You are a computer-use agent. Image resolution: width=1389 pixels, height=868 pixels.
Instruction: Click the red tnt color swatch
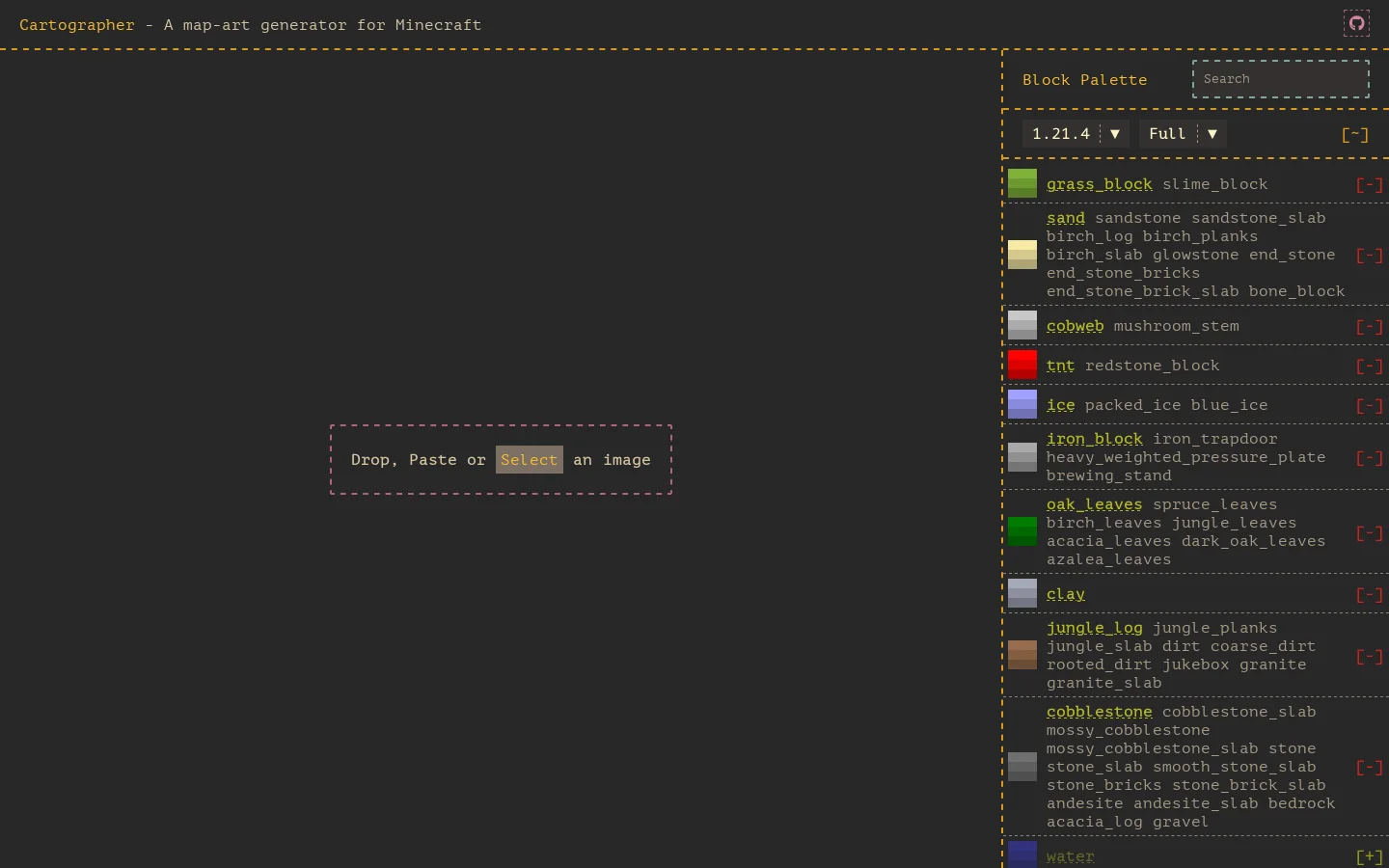point(1022,366)
